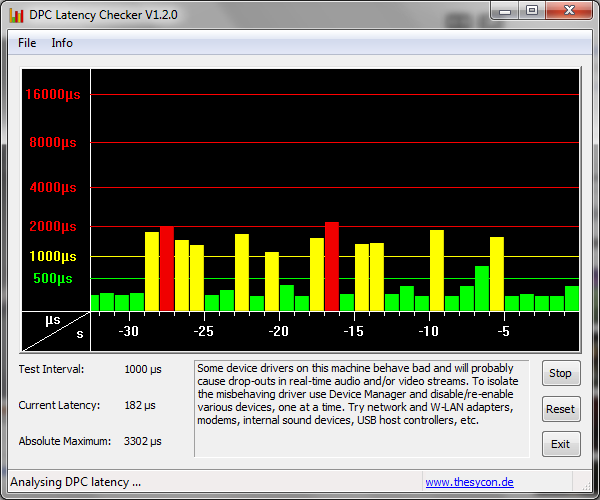The height and width of the screenshot is (500, 600).
Task: Click the 500µs green axis label
Action: (x=53, y=279)
